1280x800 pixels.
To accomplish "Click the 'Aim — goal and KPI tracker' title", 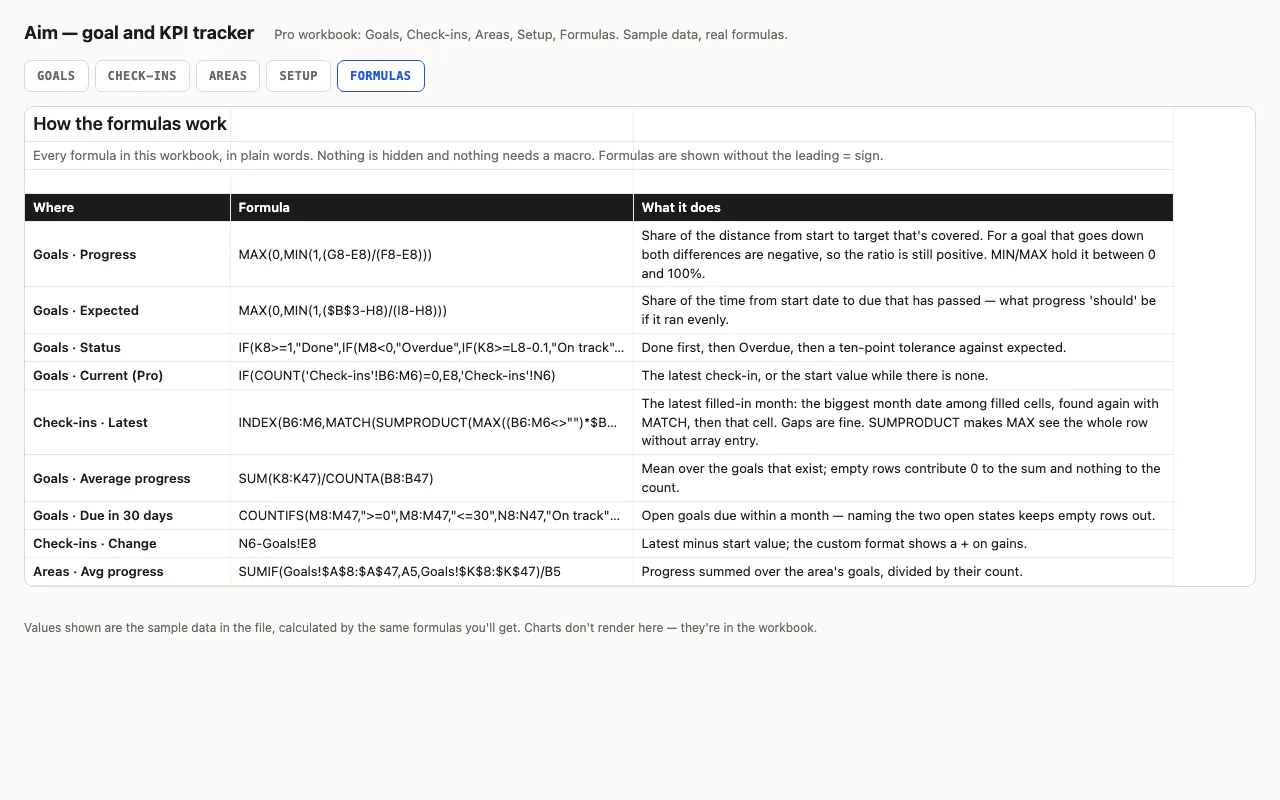I will click(139, 33).
